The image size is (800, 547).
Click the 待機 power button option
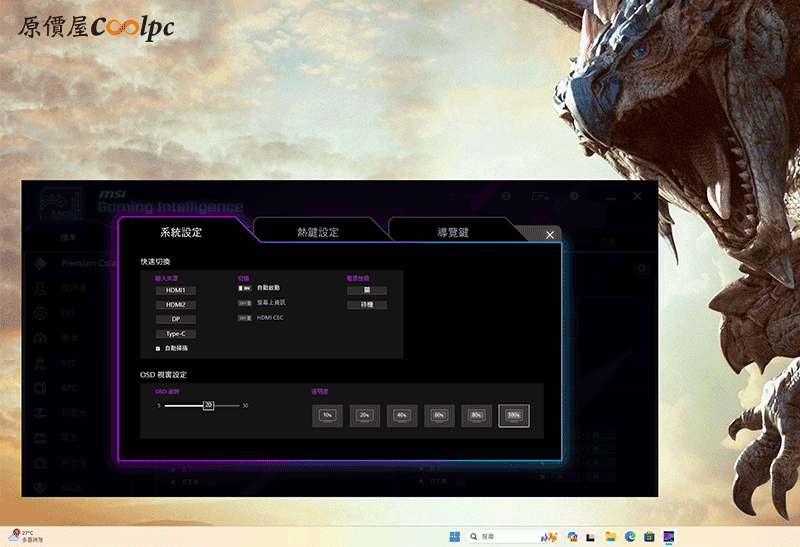[367, 305]
